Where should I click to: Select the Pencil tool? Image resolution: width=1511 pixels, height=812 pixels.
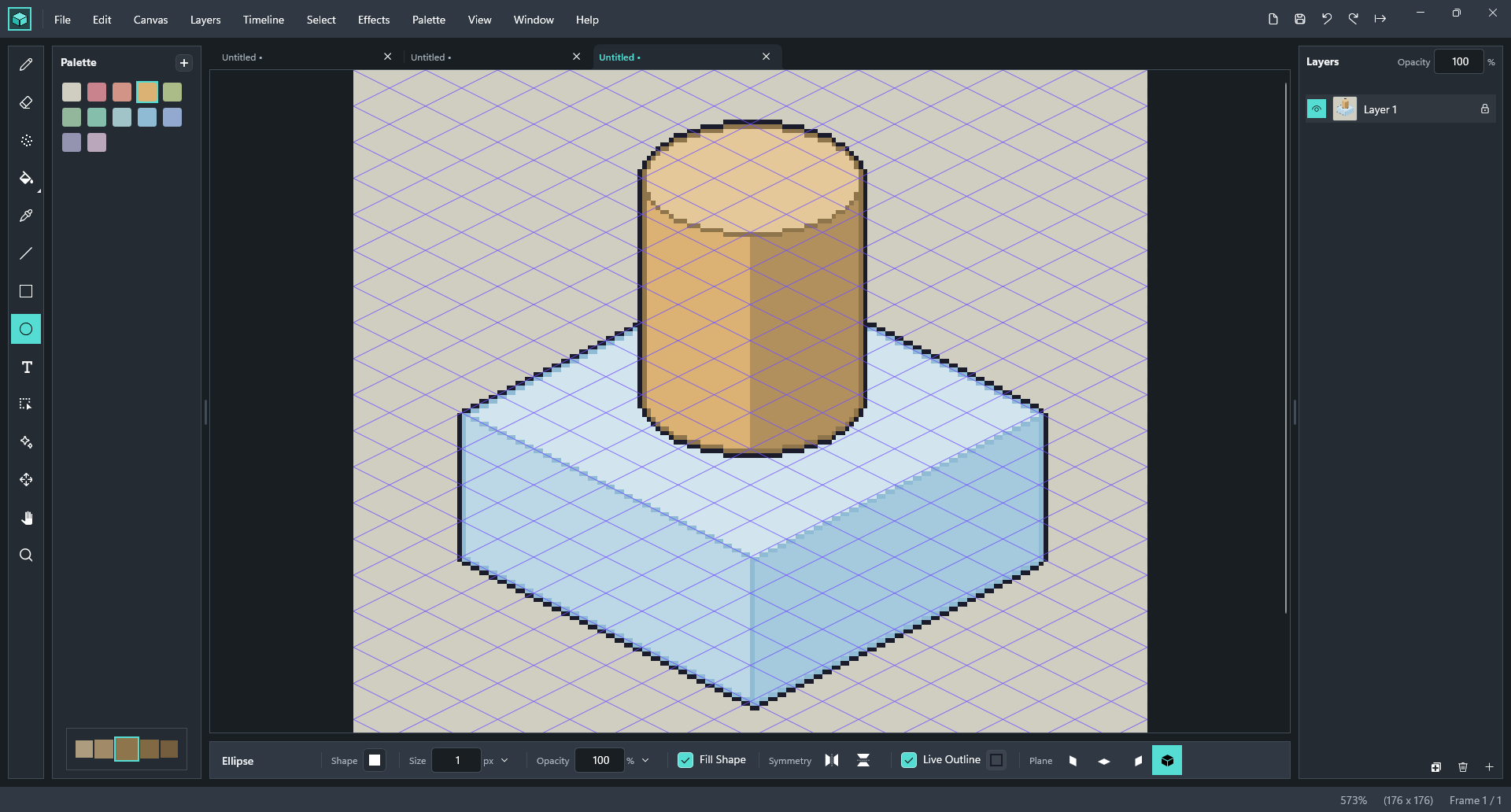(26, 65)
